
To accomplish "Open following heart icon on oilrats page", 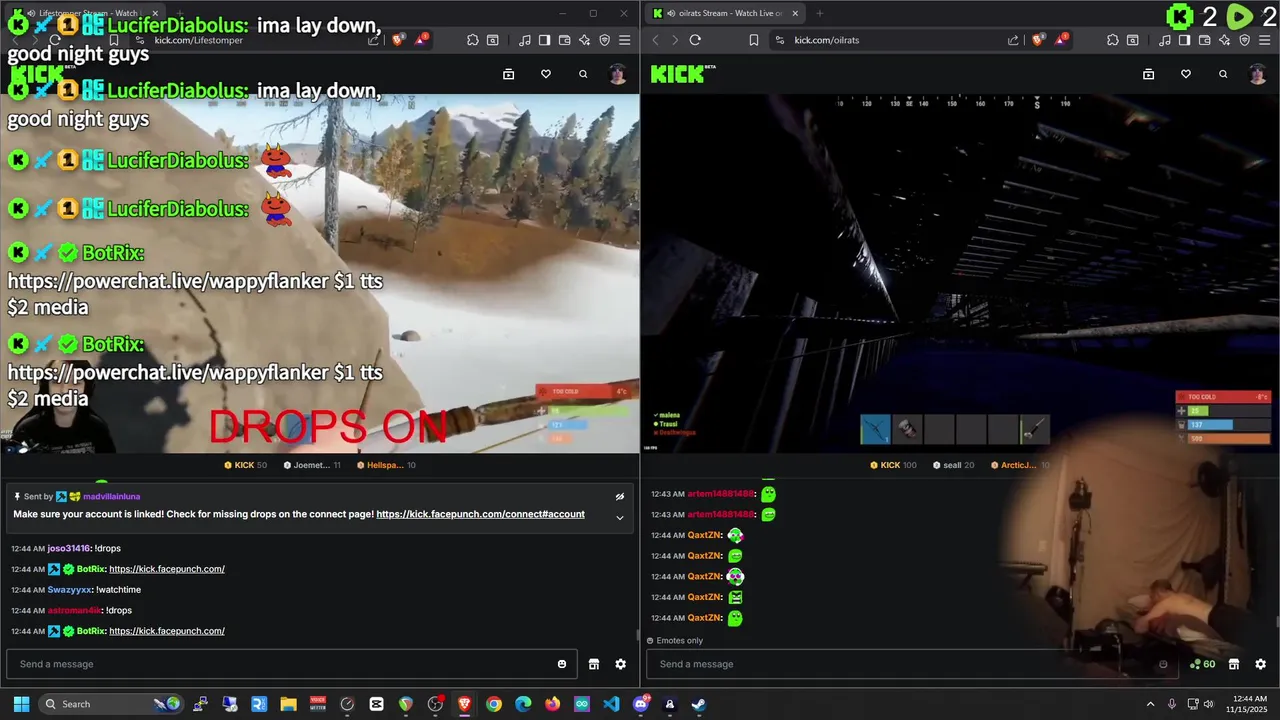I will pyautogui.click(x=1186, y=74).
